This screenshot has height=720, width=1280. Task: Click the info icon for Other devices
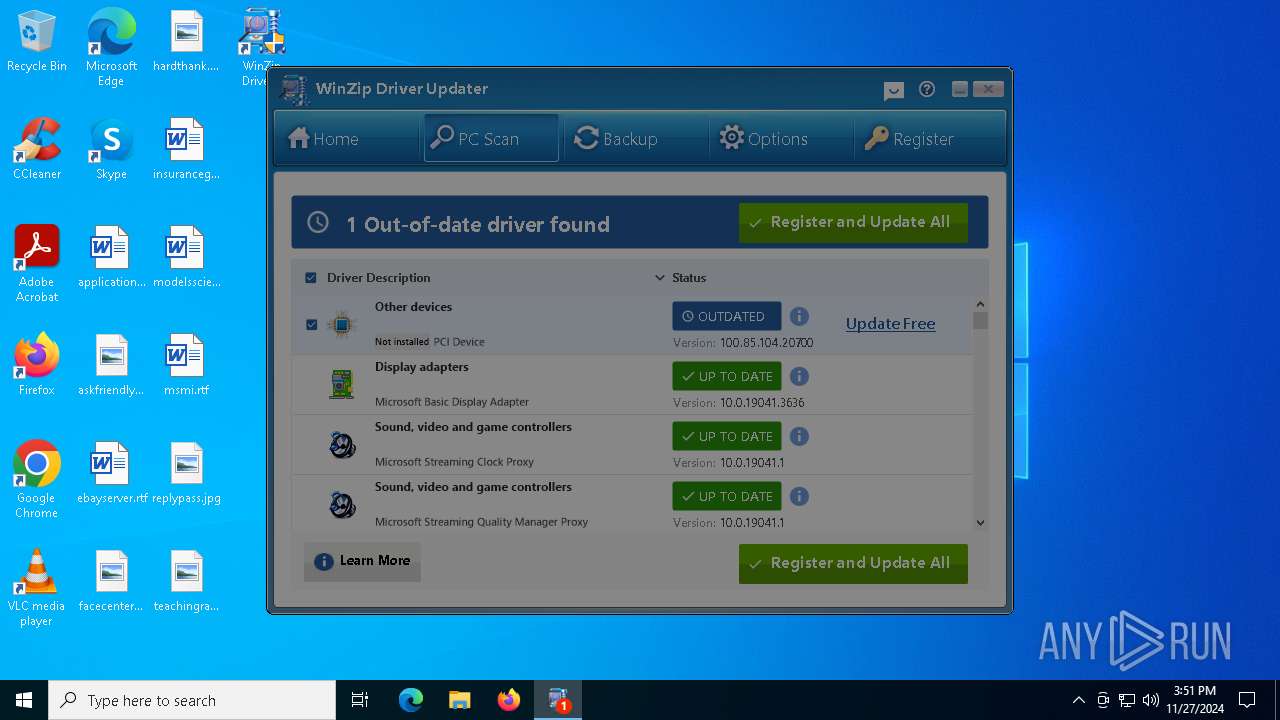[799, 316]
